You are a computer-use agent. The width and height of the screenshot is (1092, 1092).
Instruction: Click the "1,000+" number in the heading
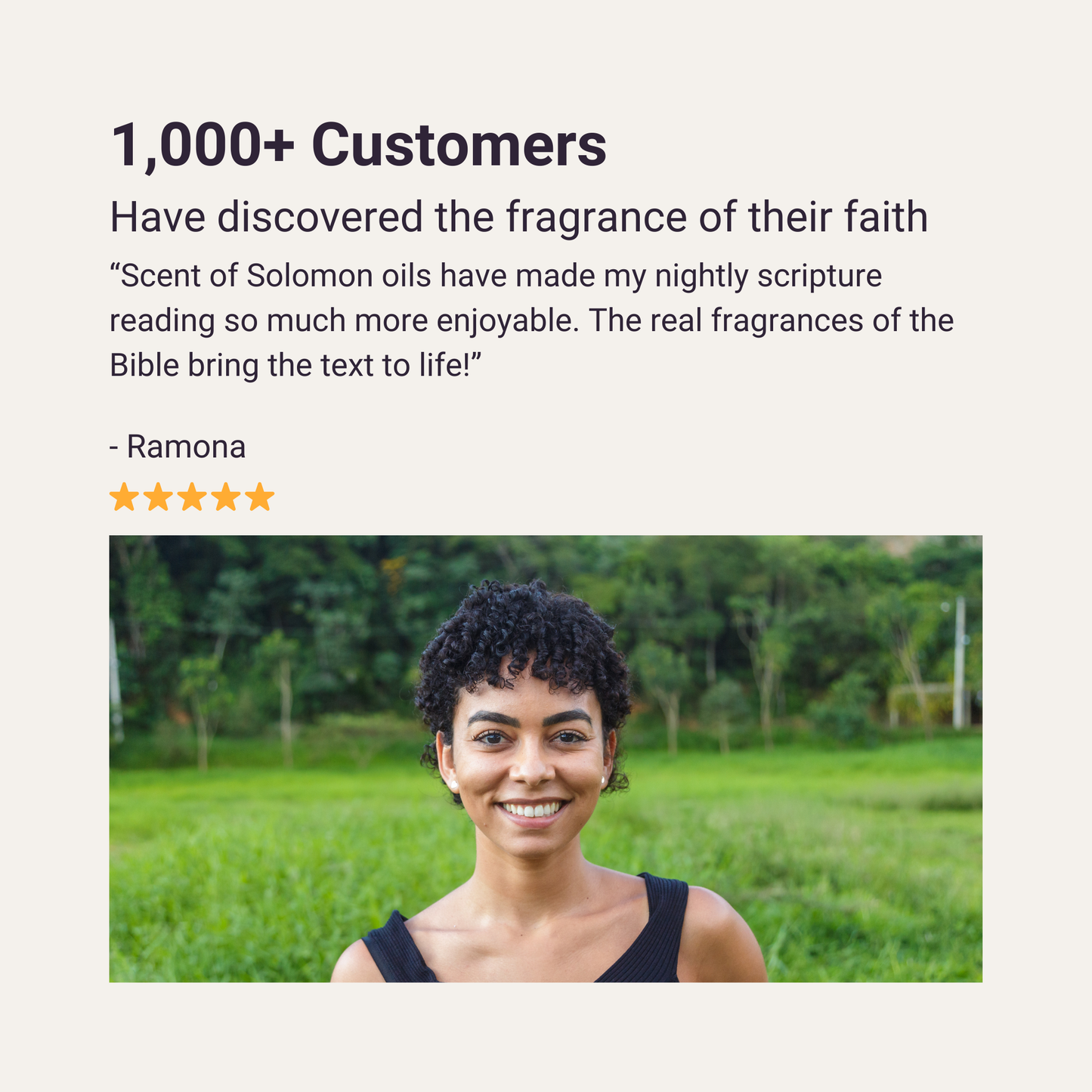(x=202, y=146)
